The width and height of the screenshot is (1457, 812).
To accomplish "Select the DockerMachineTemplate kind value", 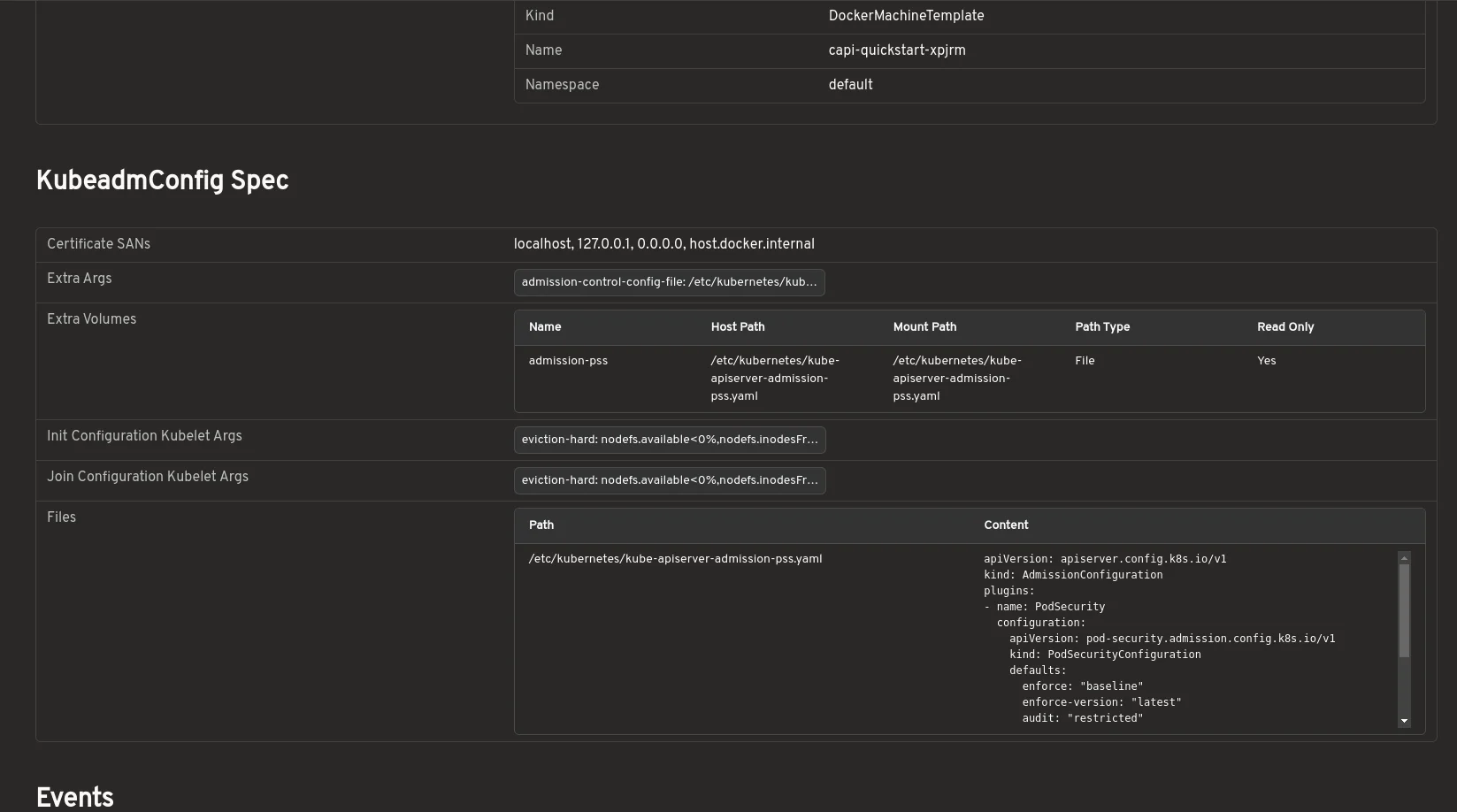I will point(906,16).
